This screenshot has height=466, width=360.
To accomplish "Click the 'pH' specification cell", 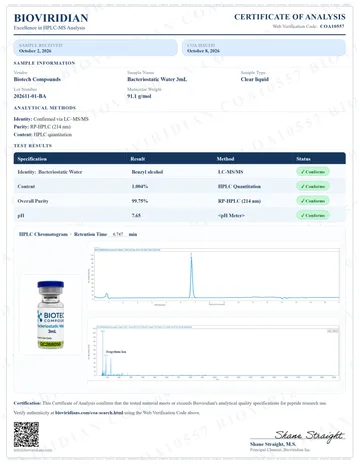I will point(21,216).
